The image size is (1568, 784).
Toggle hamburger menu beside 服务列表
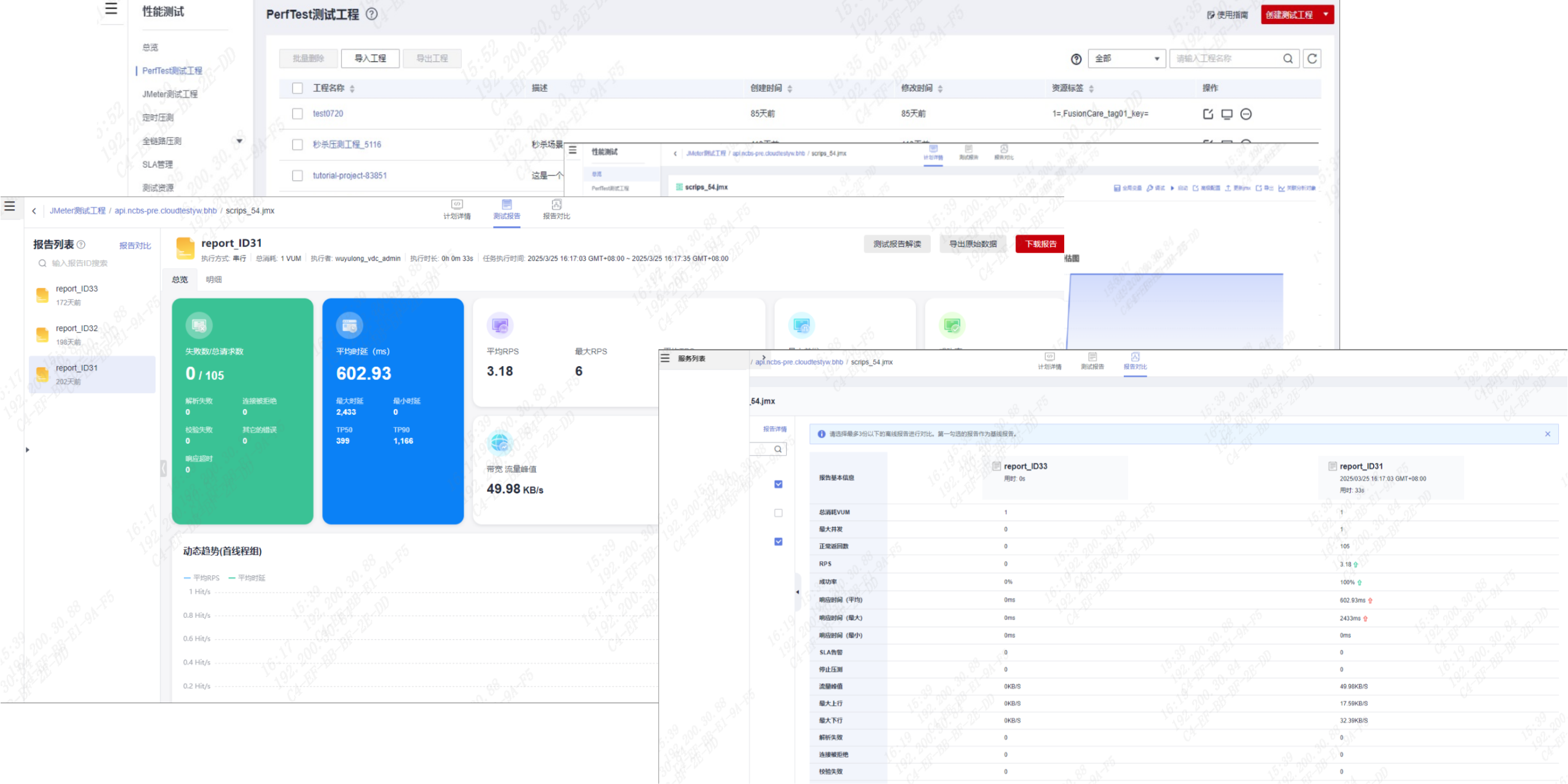click(x=665, y=359)
